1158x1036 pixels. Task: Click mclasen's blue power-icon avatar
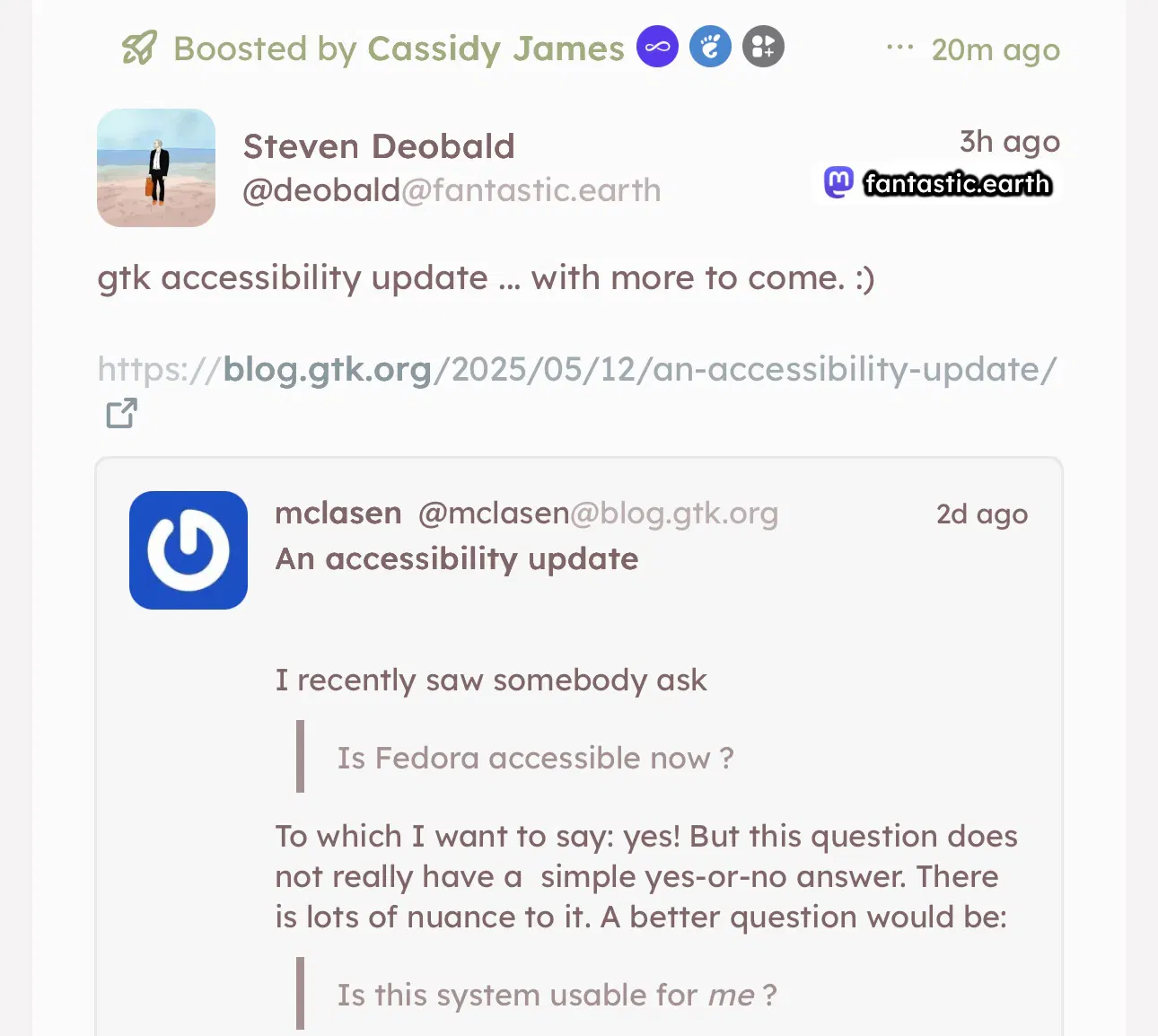pos(189,550)
